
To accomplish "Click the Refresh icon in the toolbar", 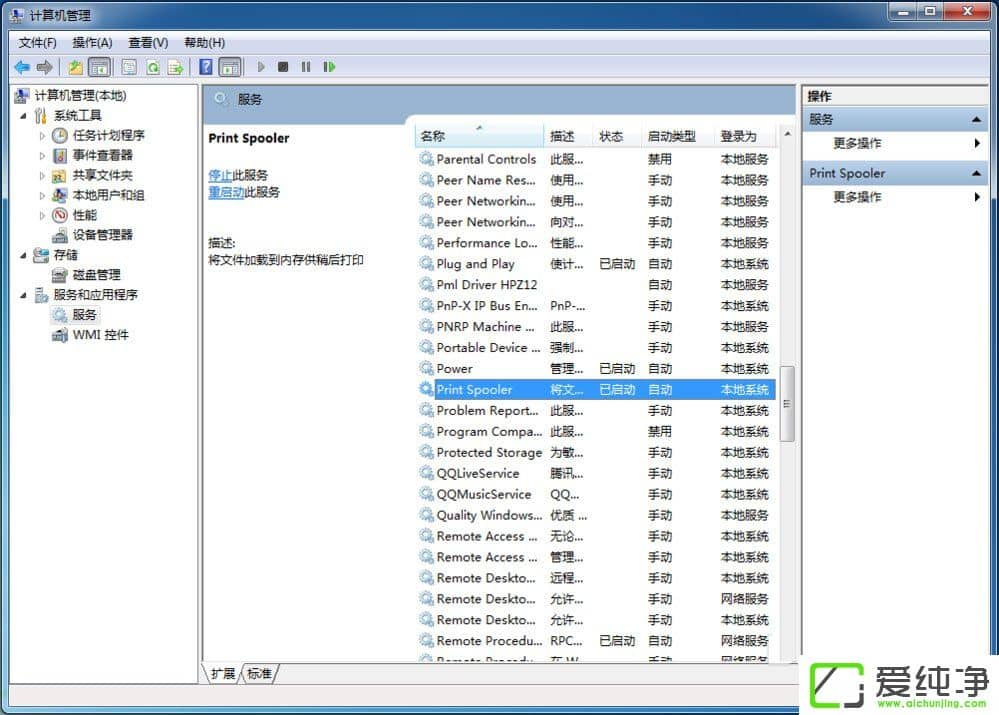I will click(x=154, y=67).
